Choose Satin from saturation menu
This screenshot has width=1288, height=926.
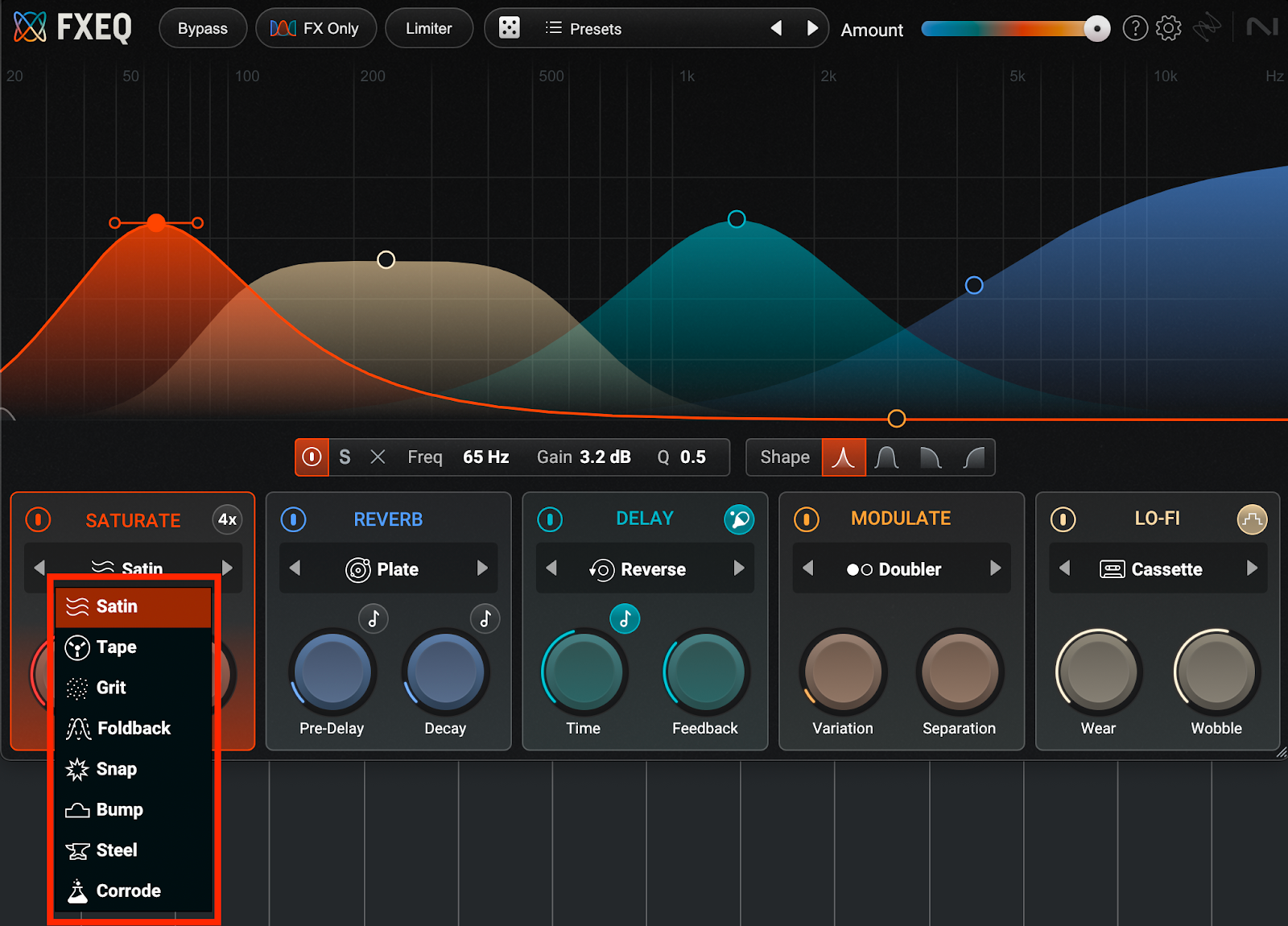[x=134, y=606]
